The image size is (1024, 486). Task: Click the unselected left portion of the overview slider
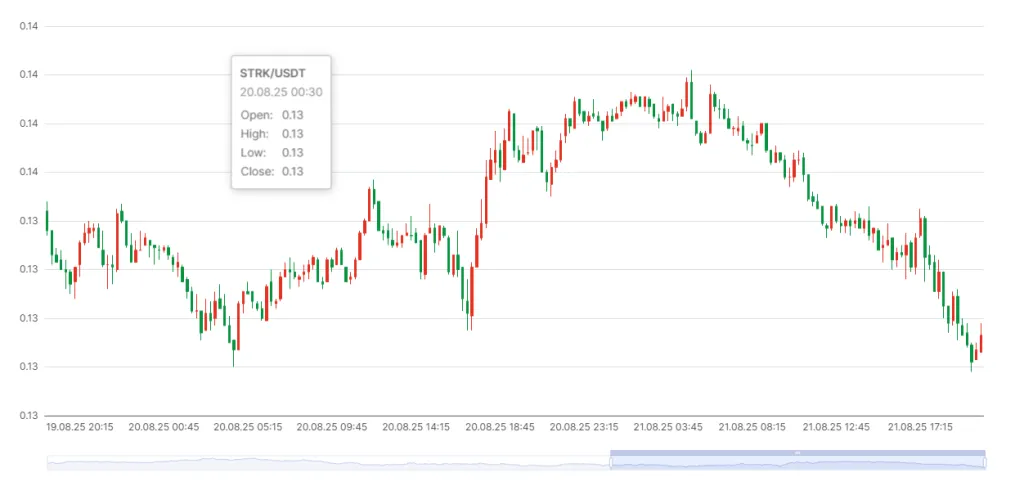[328, 463]
